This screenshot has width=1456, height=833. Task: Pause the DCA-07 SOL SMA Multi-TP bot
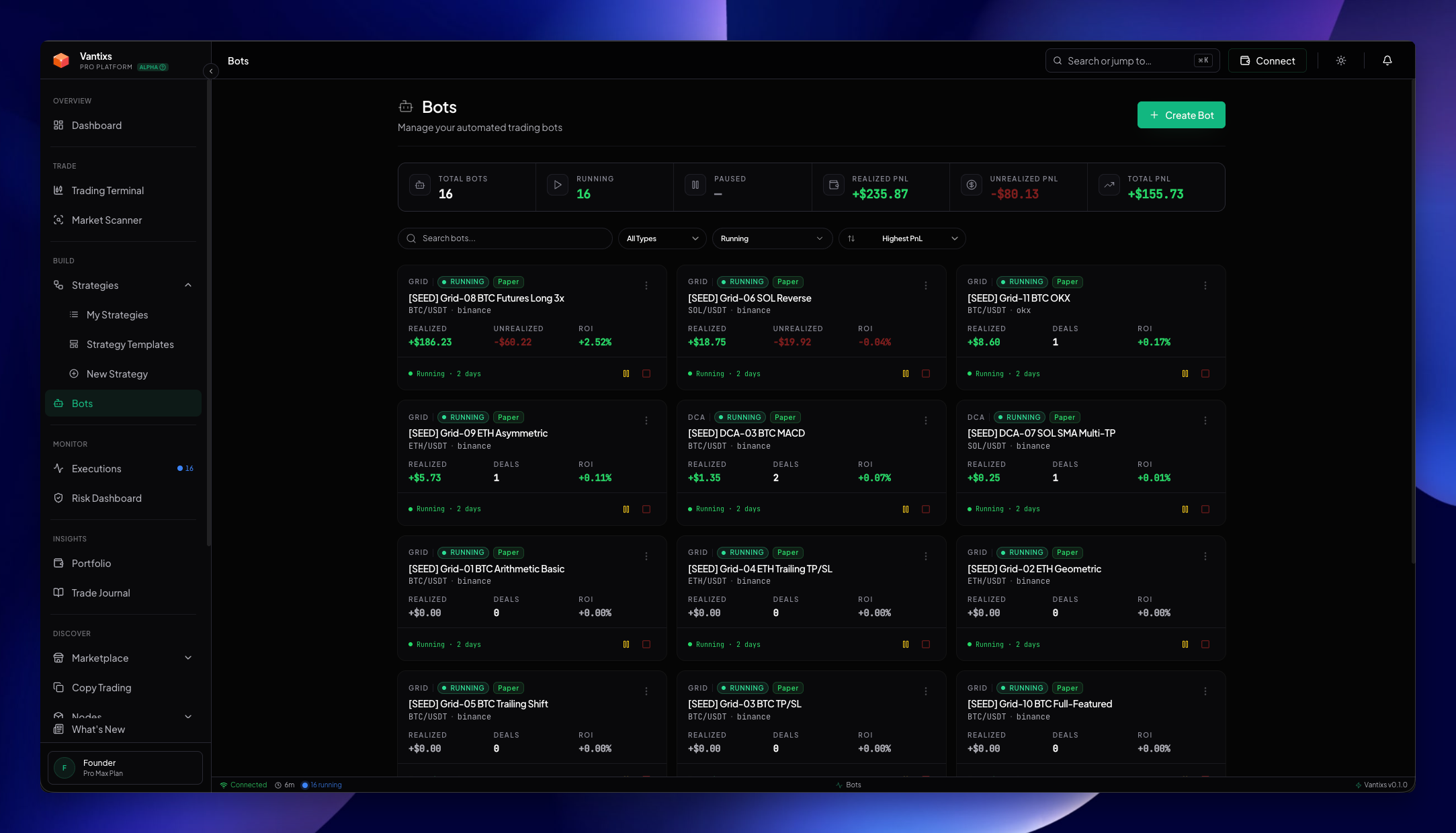[x=1185, y=509]
